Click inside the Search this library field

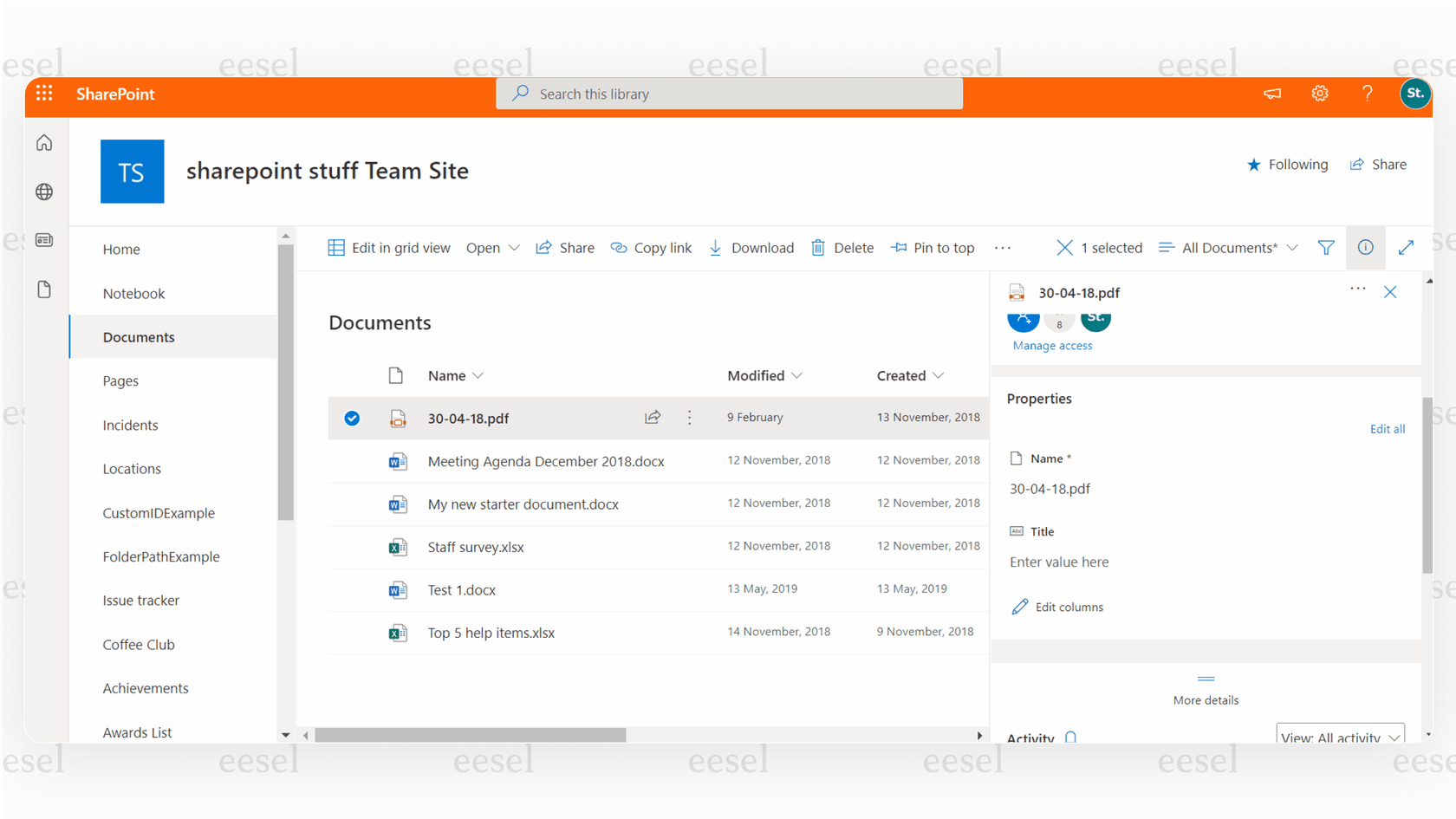click(728, 94)
